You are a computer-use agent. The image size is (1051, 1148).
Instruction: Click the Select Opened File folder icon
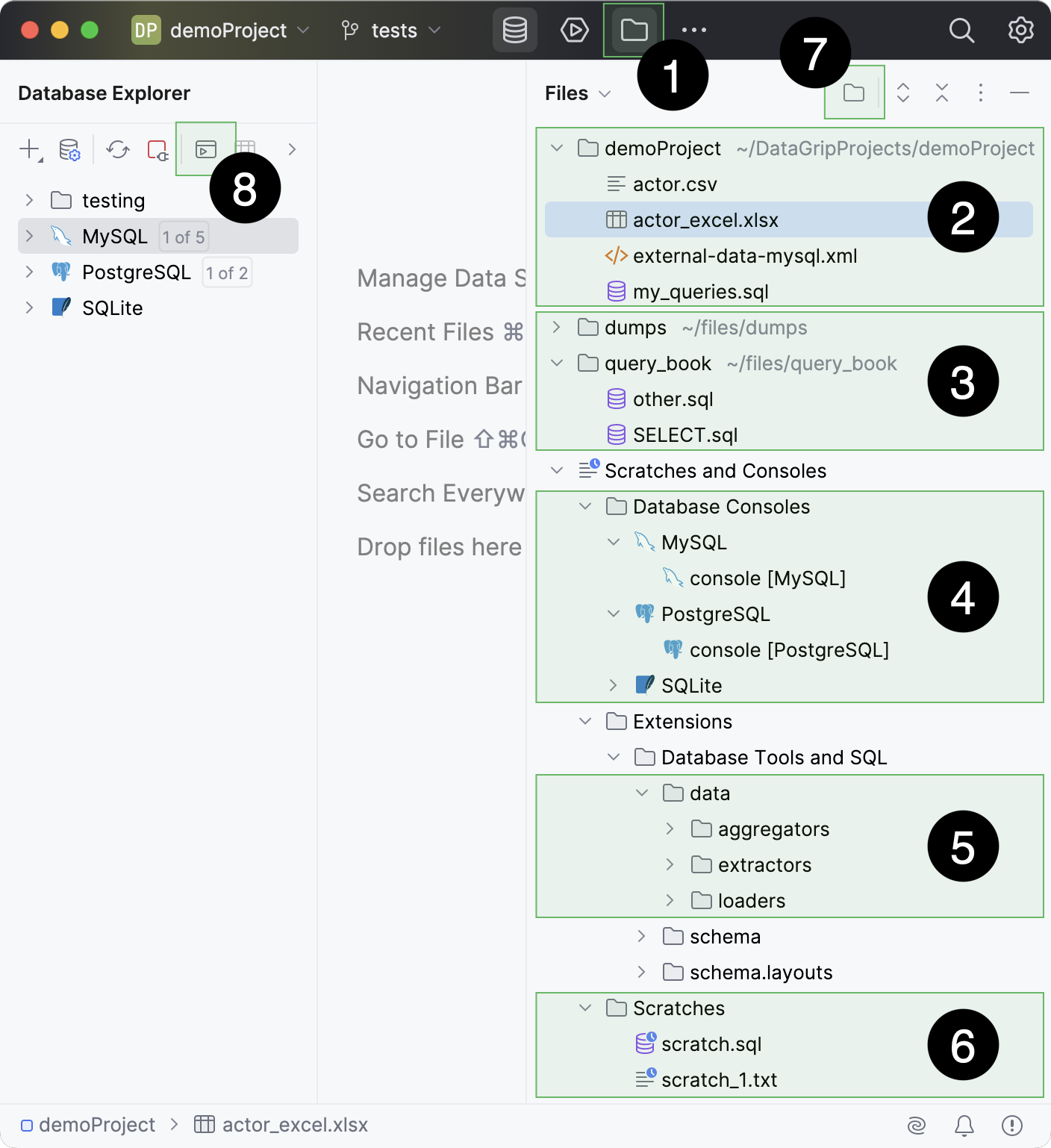pyautogui.click(x=854, y=92)
